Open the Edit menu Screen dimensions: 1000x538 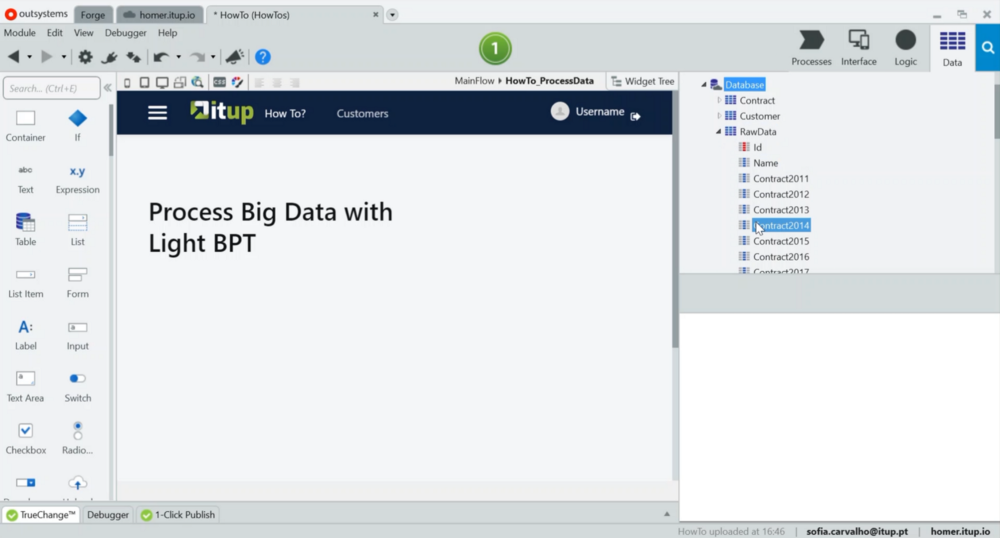(x=55, y=33)
